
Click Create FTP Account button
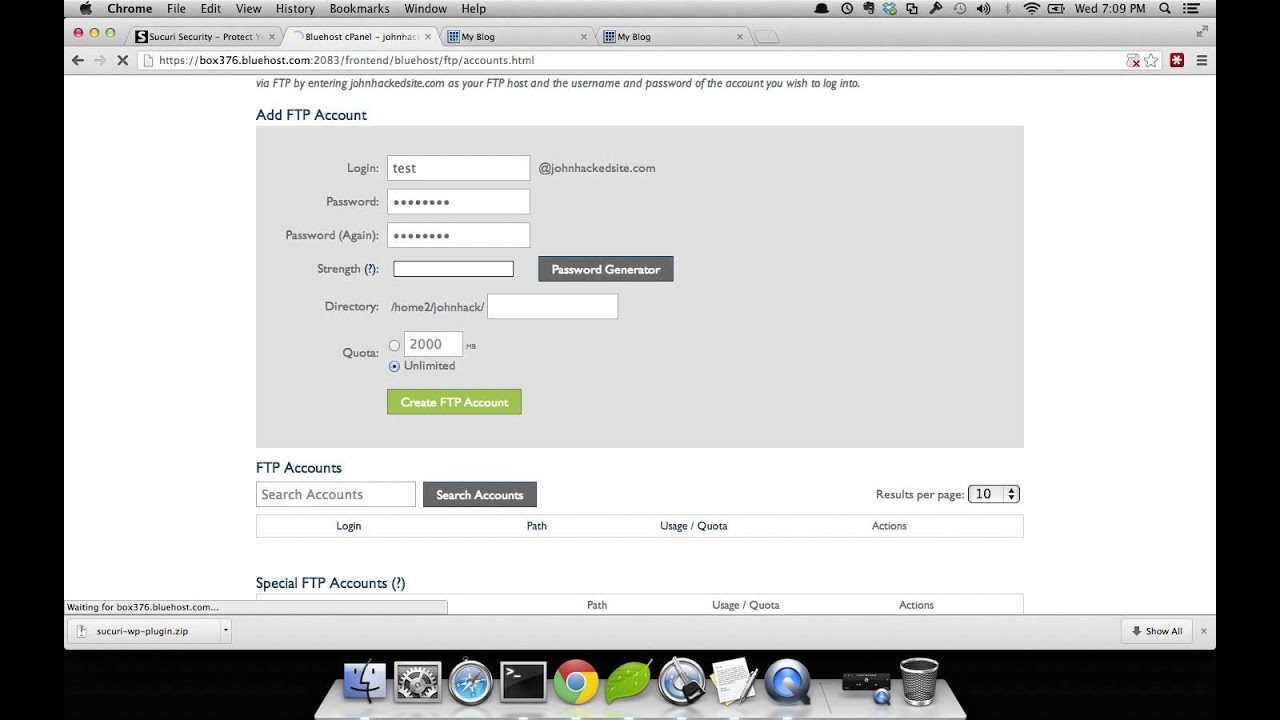click(454, 402)
